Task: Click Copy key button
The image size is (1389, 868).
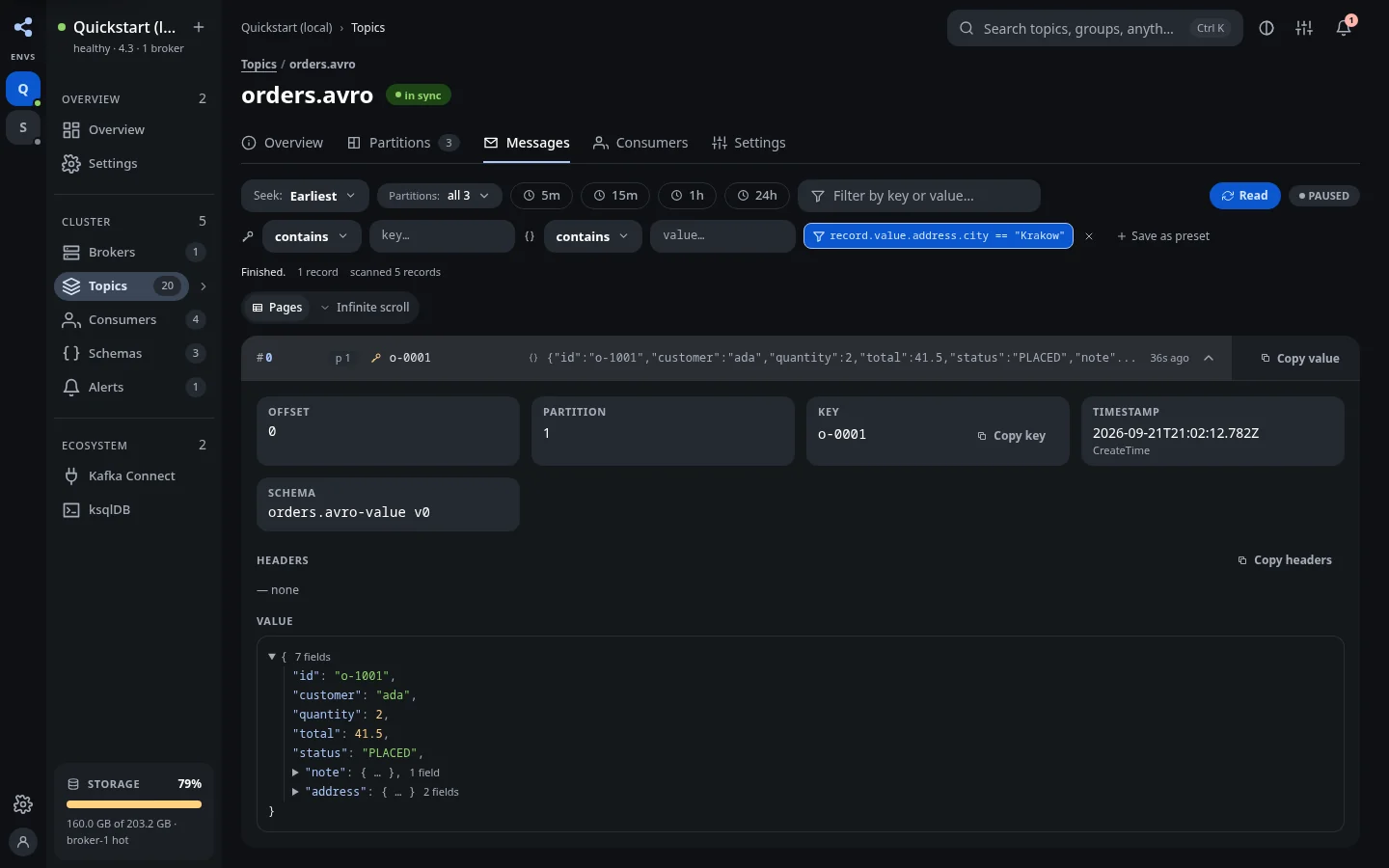Action: point(1011,436)
